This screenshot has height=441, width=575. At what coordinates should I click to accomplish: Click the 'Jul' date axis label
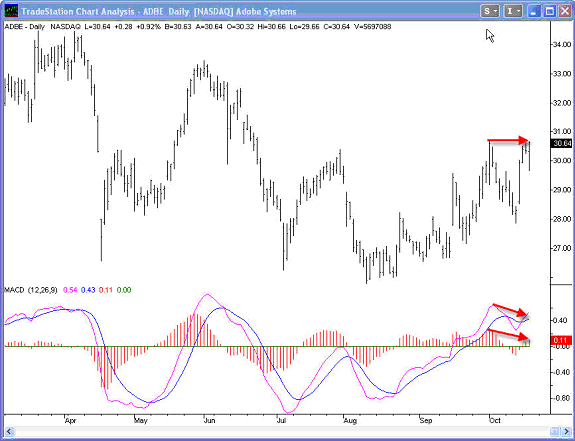[281, 420]
